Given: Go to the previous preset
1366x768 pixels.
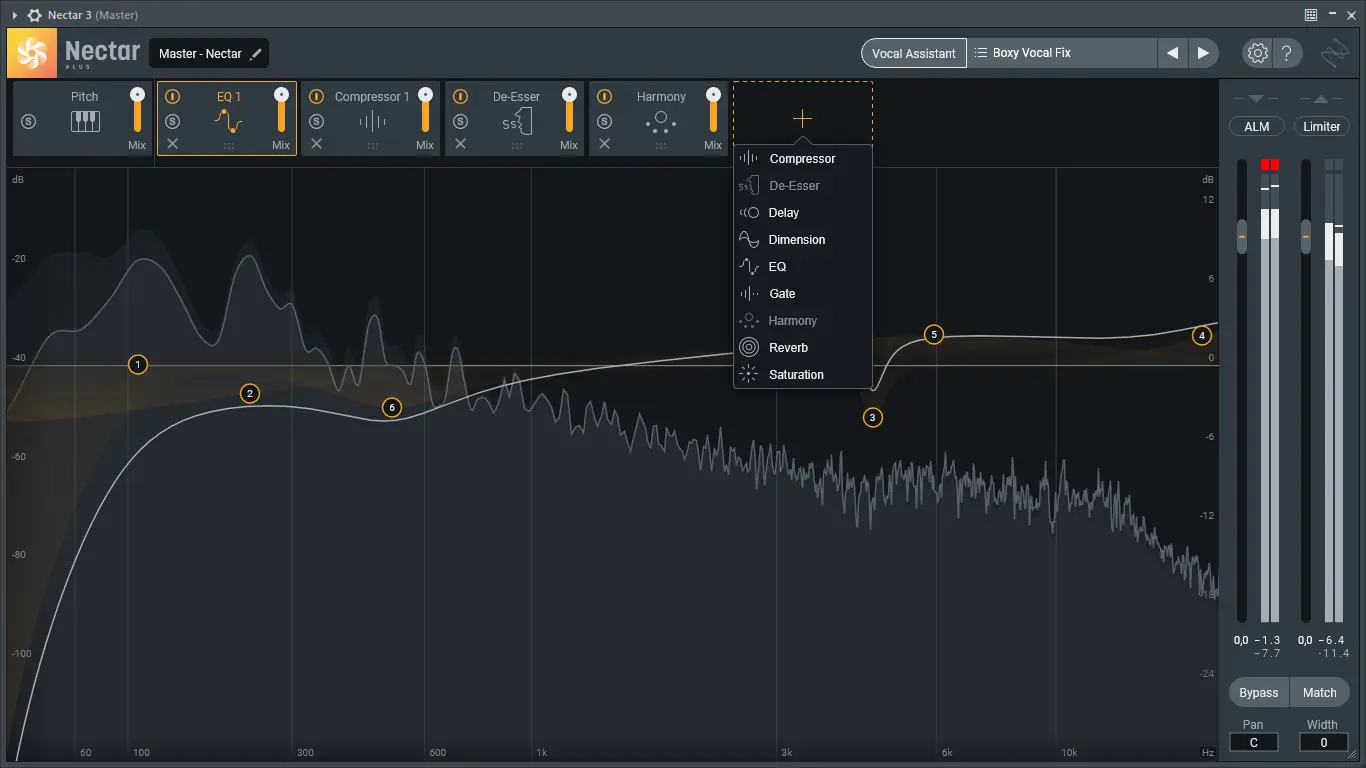Looking at the screenshot, I should coord(1172,53).
